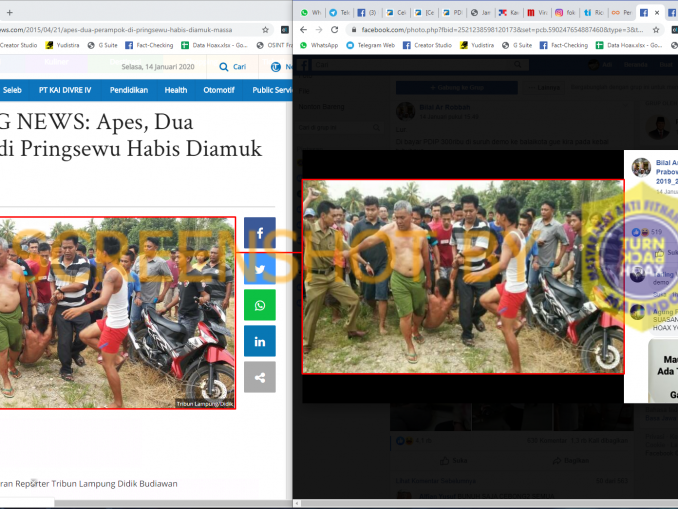Viewport: 678px width, 509px height.
Task: Click the date 'Selasa, 14 Januari 2020'
Action: point(158,67)
